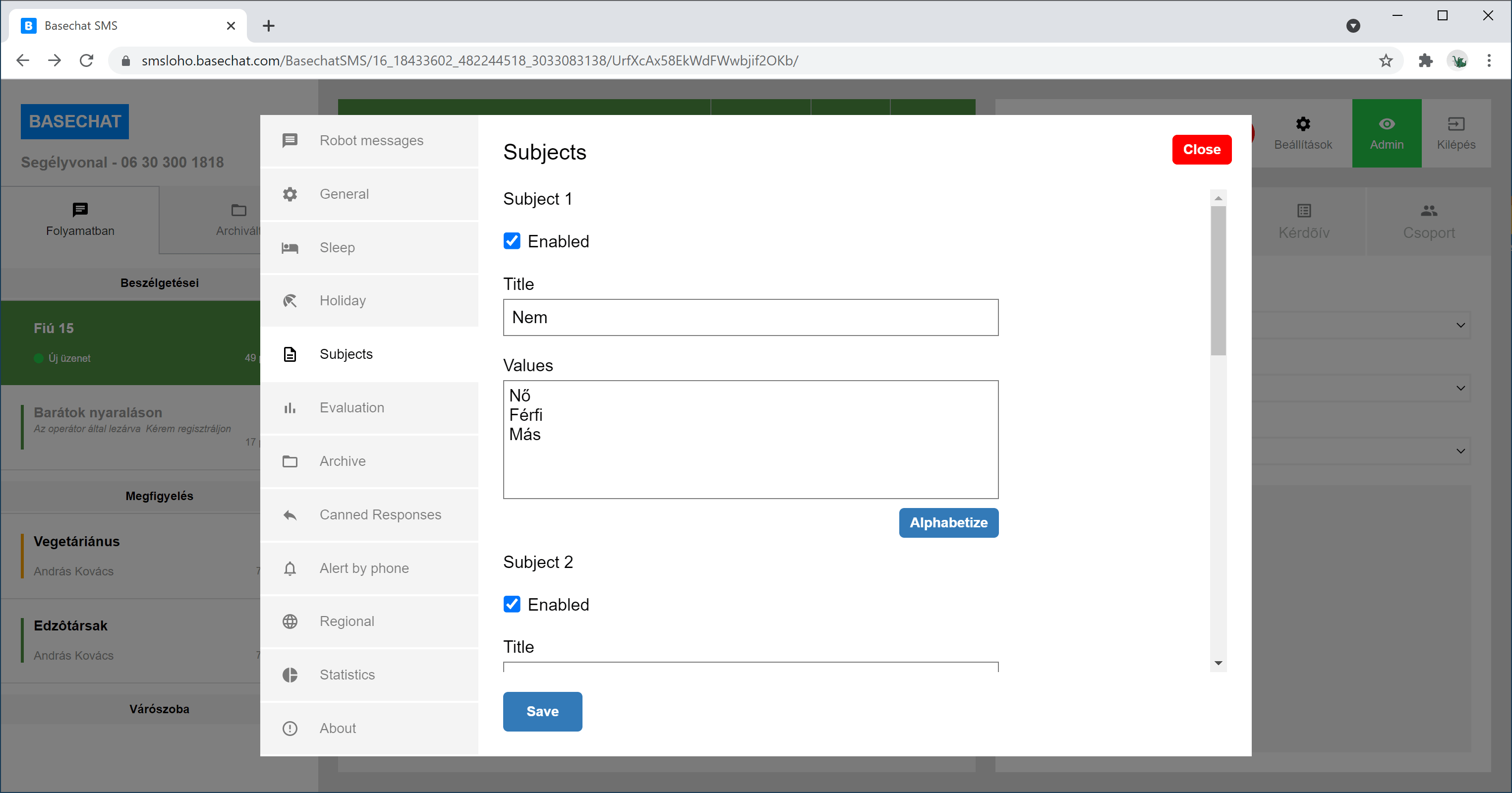Viewport: 1512px width, 793px height.
Task: Click the Statistics pie chart icon
Action: (290, 675)
